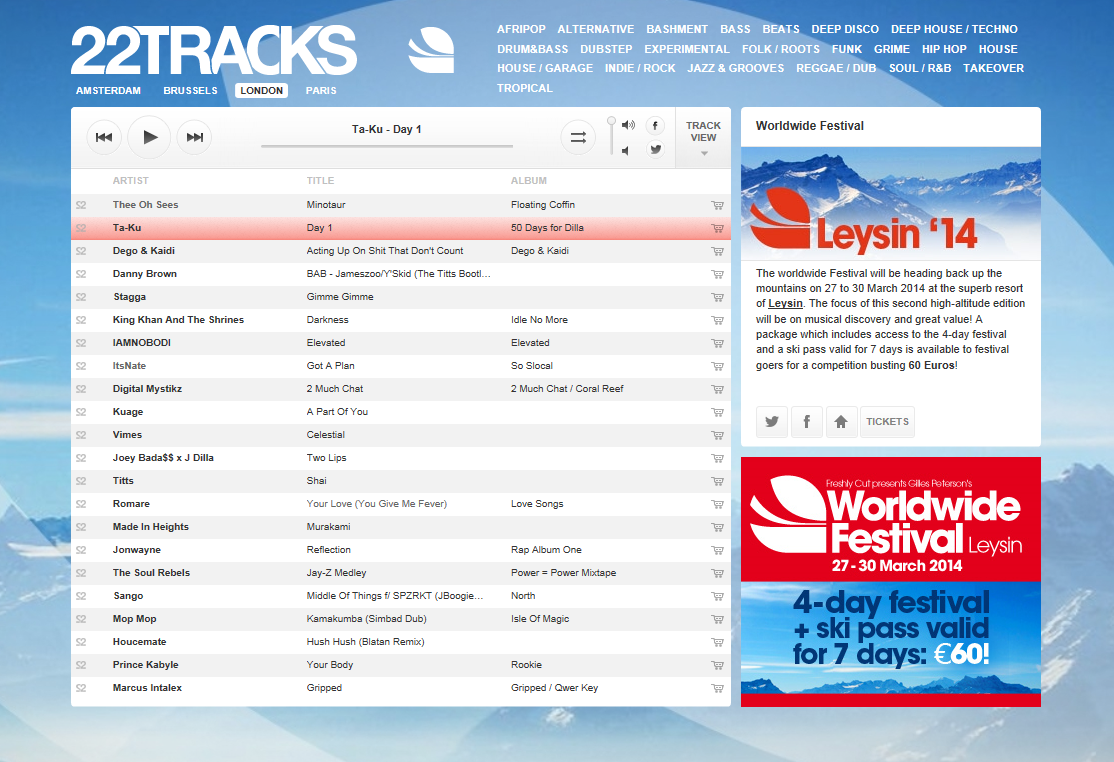Adjust the vertical volume slider

point(611,135)
